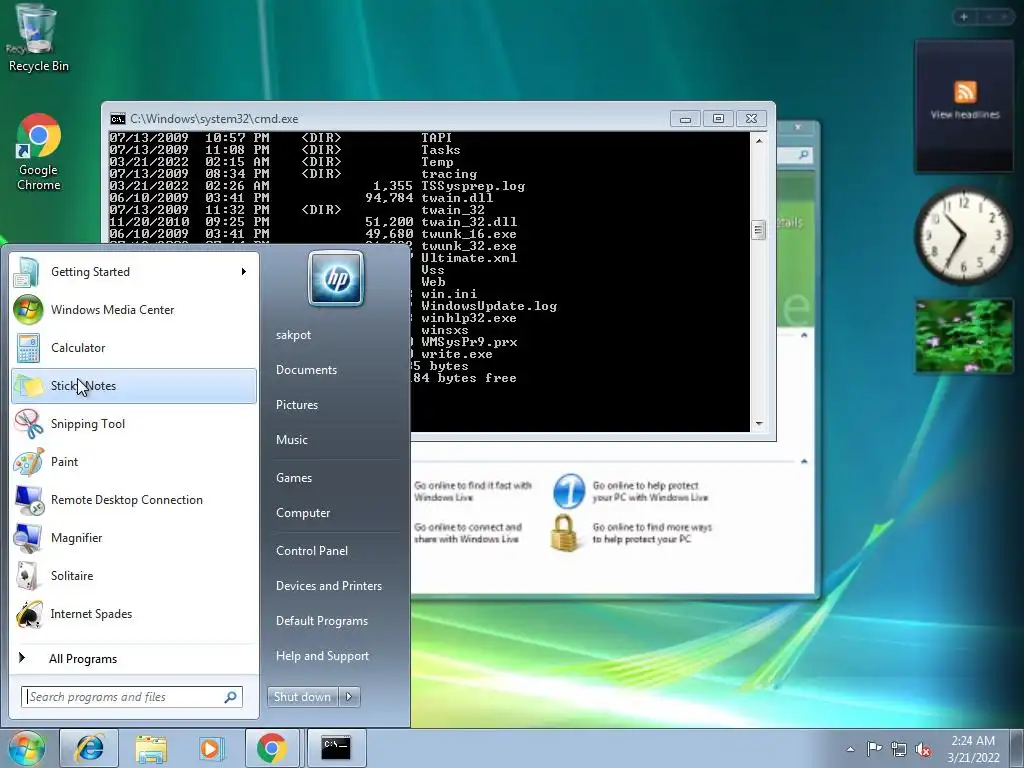Click 'Go online to help protect your PC' link

click(650, 491)
